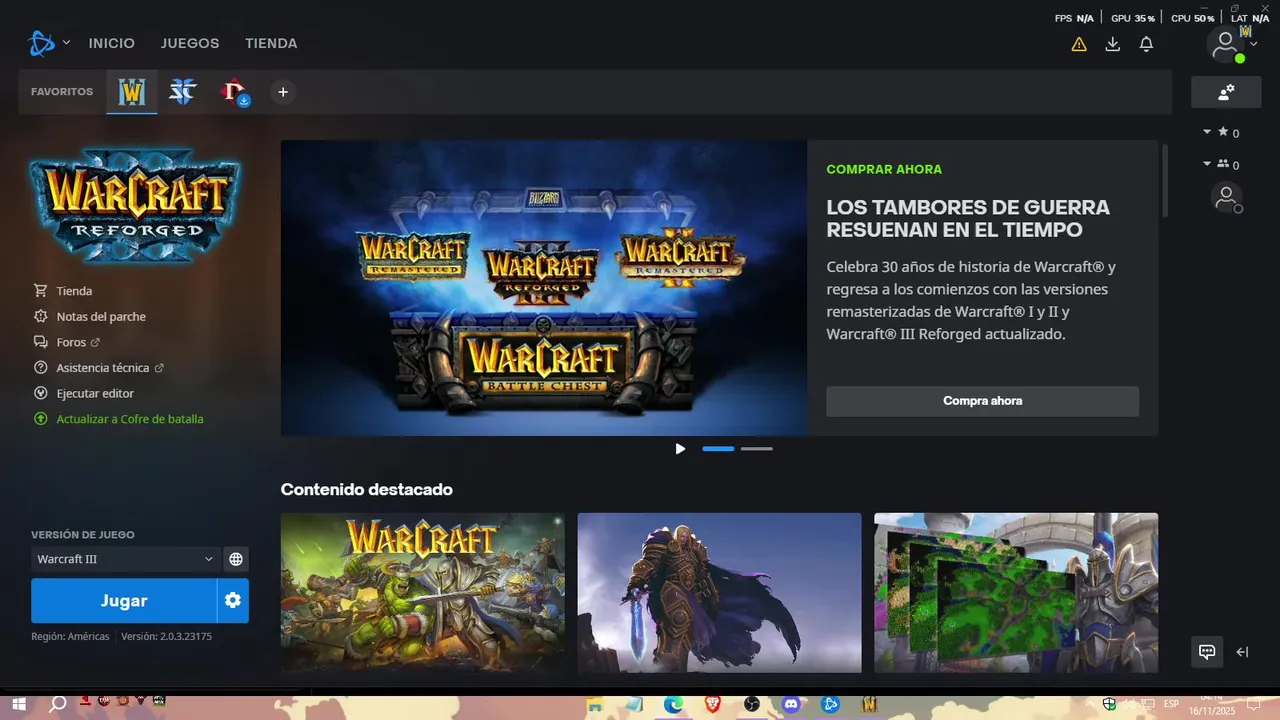Click the COMPRAR AHORA green label
The image size is (1280, 720).
(x=884, y=169)
